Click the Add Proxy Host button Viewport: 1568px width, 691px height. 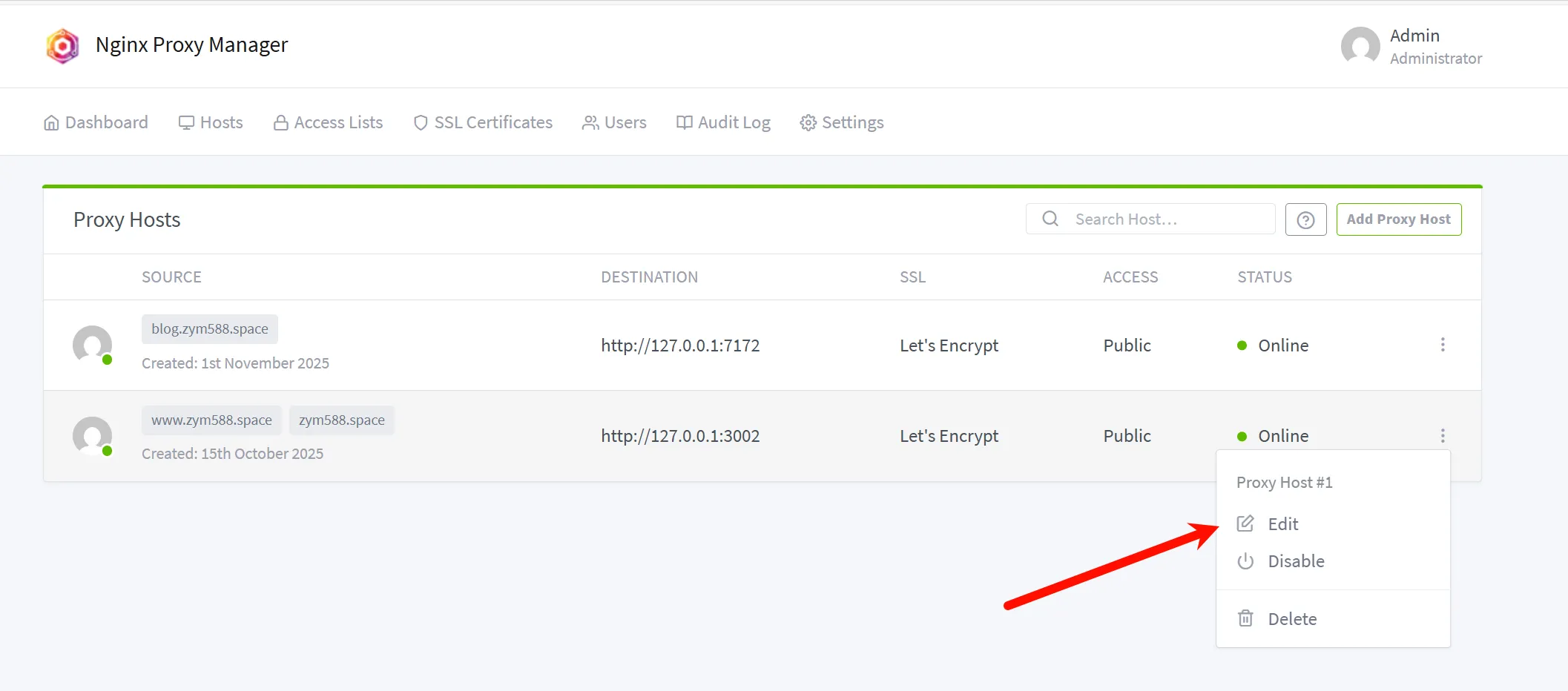coord(1398,219)
